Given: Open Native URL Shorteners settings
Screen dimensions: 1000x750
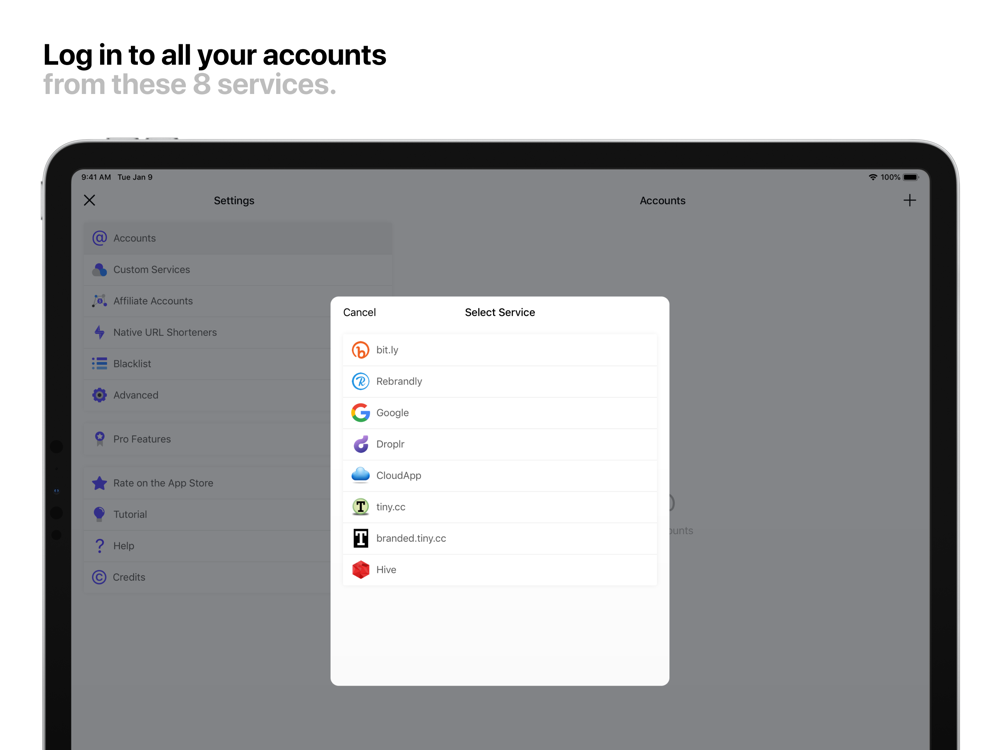Looking at the screenshot, I should [207, 332].
